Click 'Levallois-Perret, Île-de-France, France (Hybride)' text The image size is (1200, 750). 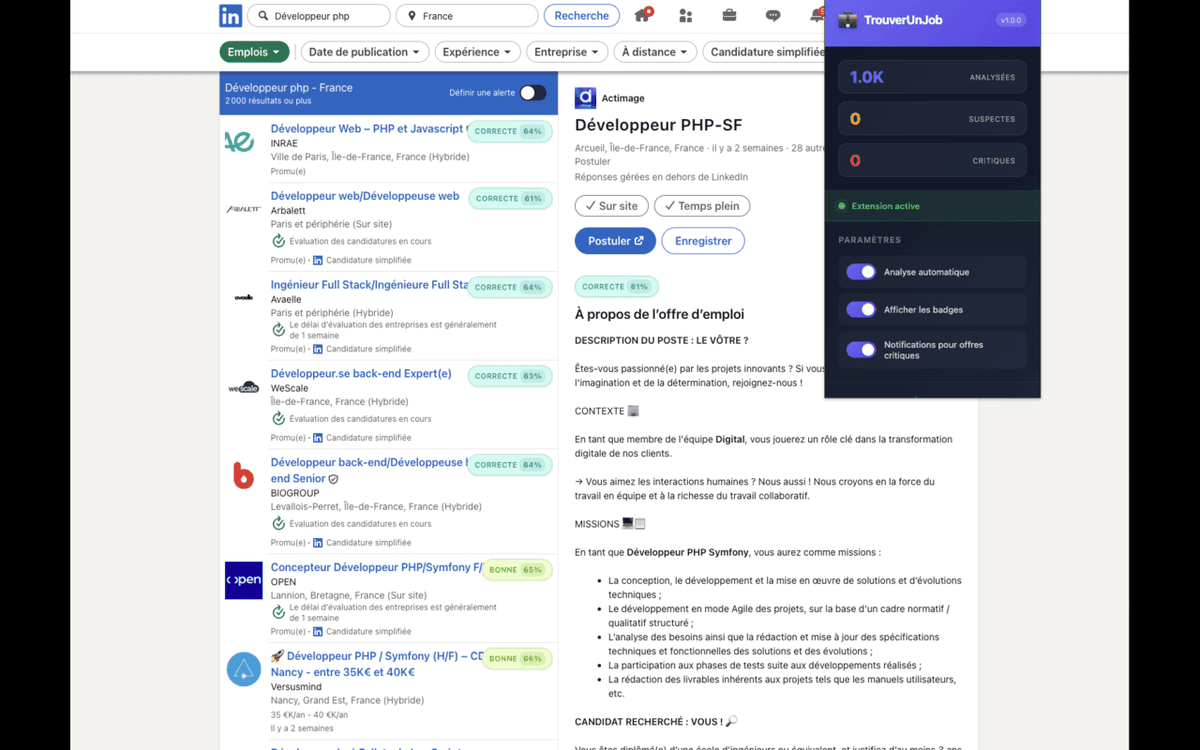click(376, 507)
